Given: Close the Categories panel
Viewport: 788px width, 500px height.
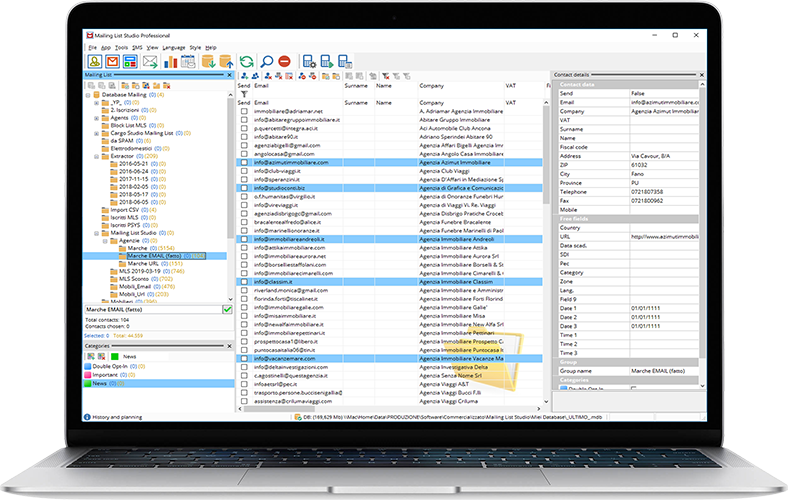Looking at the screenshot, I should pyautogui.click(x=230, y=346).
